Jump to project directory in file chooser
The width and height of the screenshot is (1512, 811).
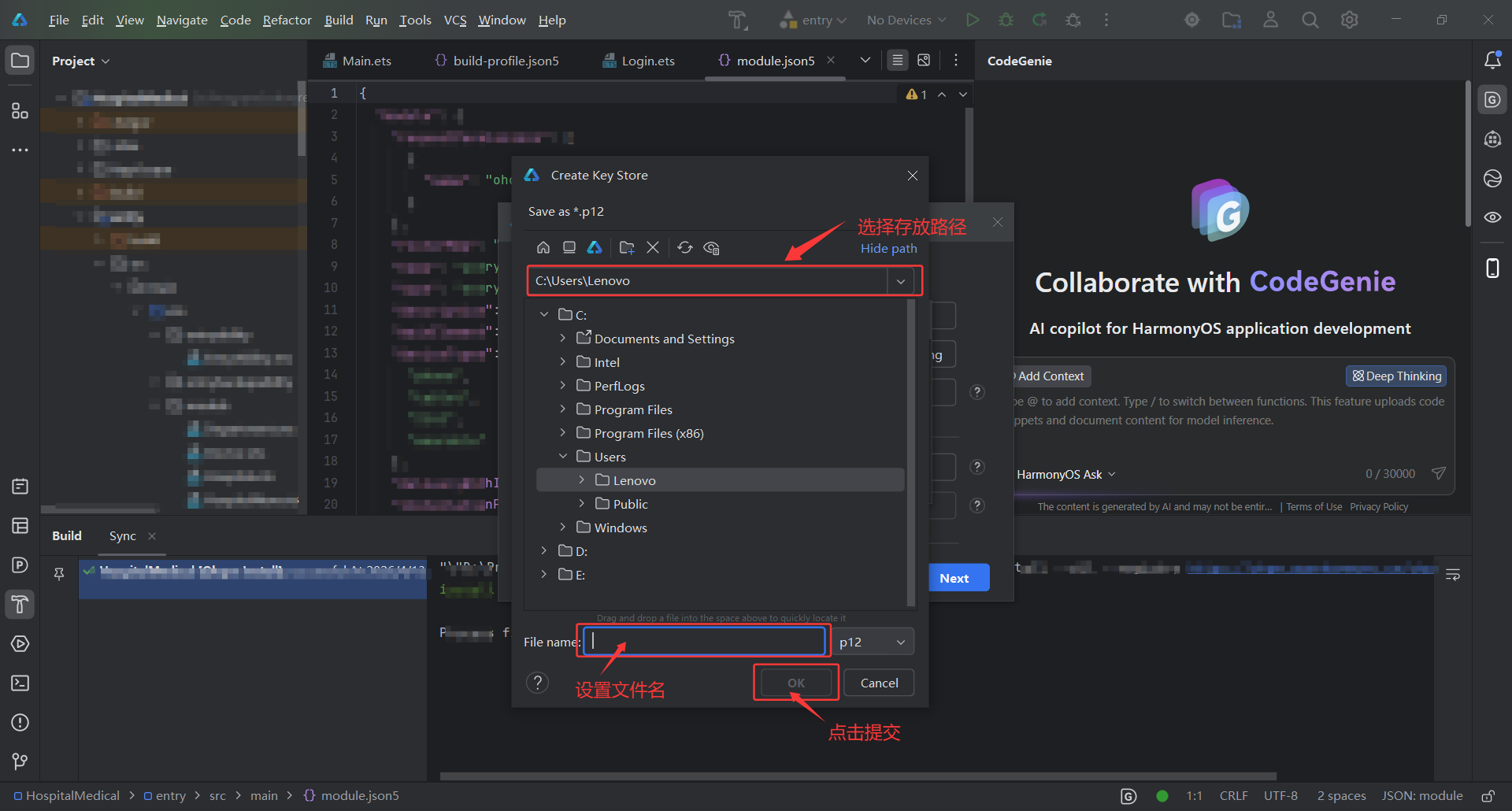(595, 247)
